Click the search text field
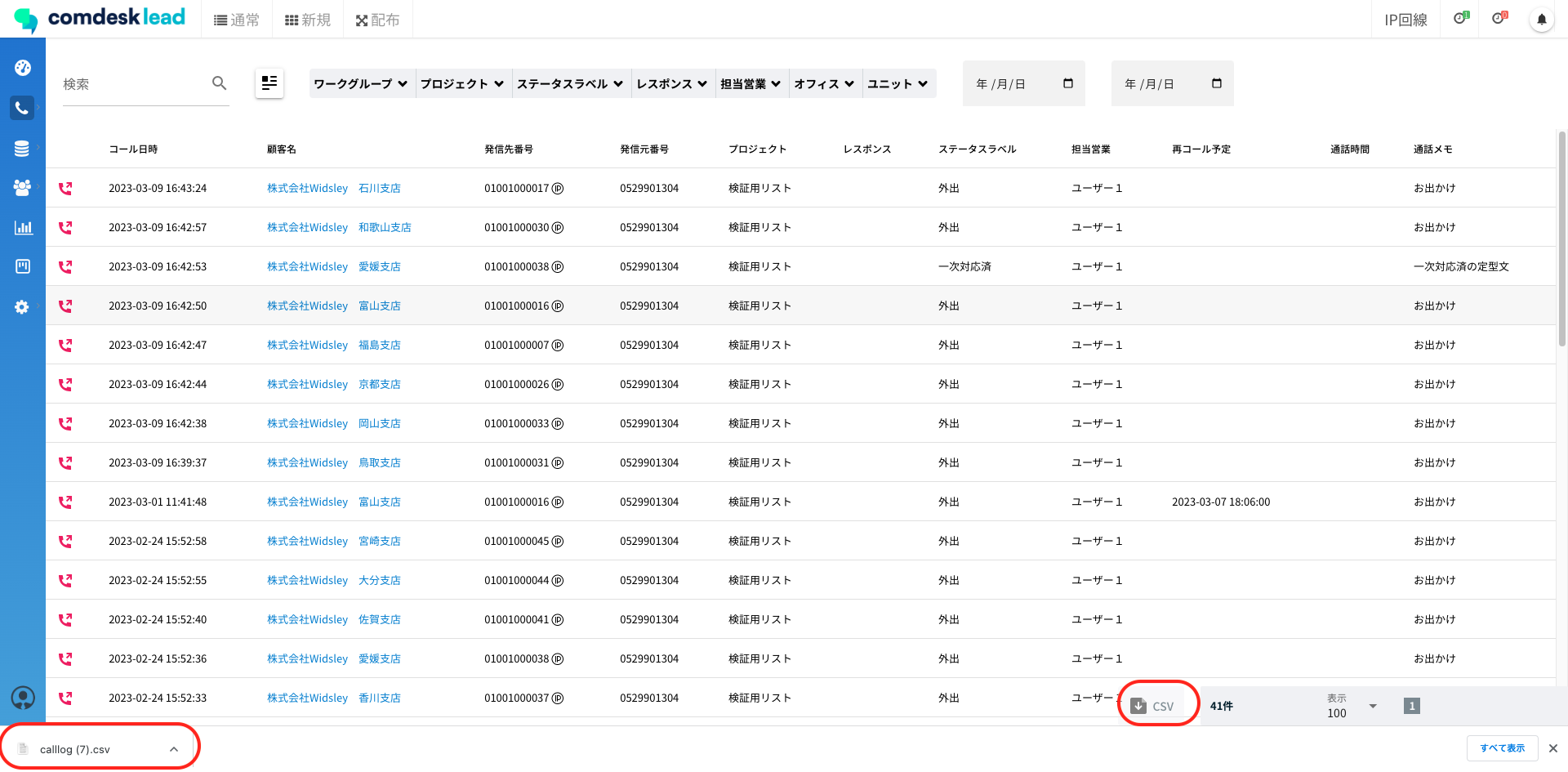 [131, 84]
